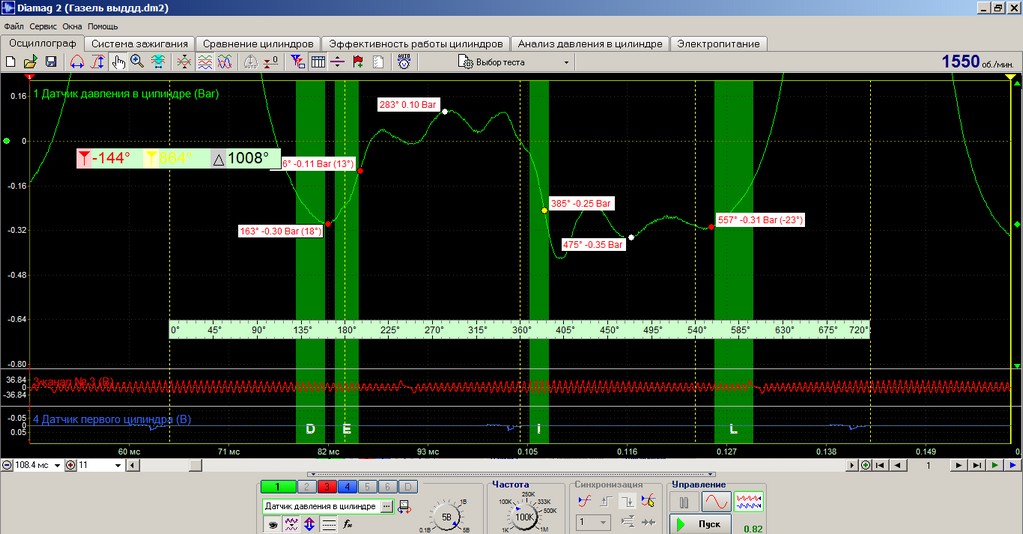Add a marker with the red flag icon
The height and width of the screenshot is (534, 1023).
[358, 62]
